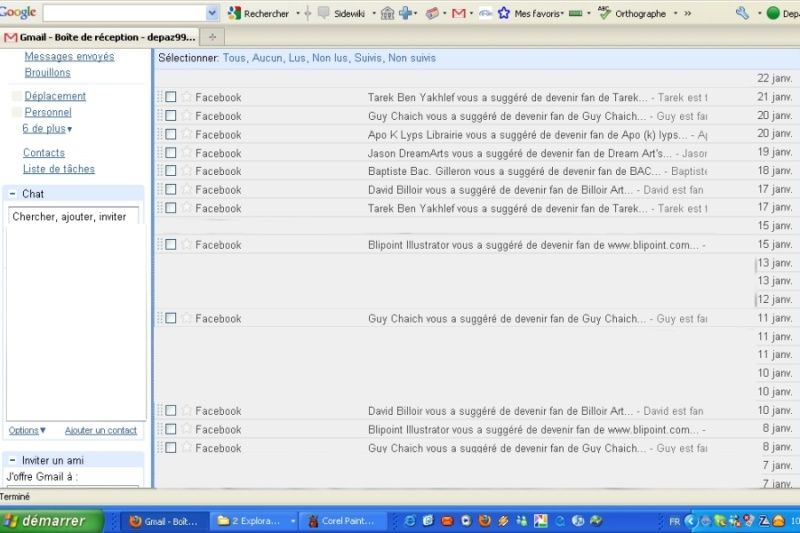Select the Gmail - Boîte de réception tab
This screenshot has height=533, width=800.
coord(99,37)
